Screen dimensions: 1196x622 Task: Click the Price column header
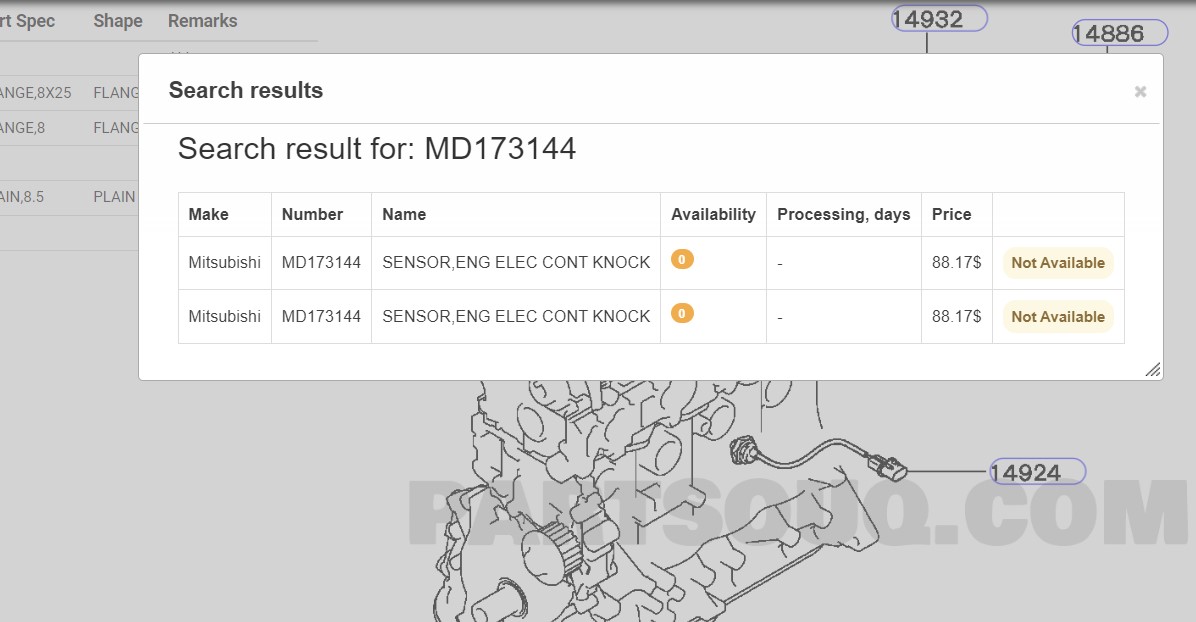(x=951, y=214)
